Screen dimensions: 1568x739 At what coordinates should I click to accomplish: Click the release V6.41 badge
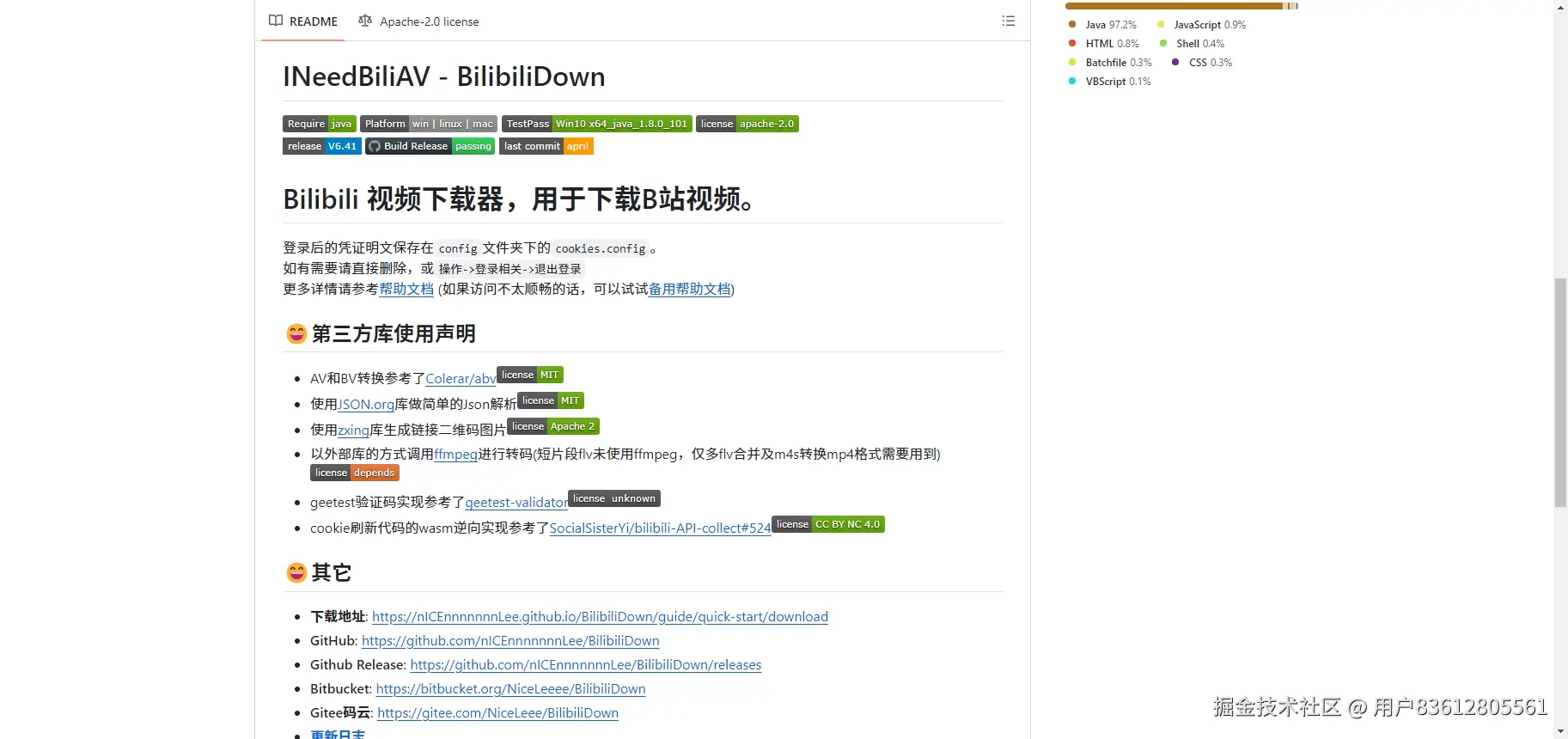point(322,146)
